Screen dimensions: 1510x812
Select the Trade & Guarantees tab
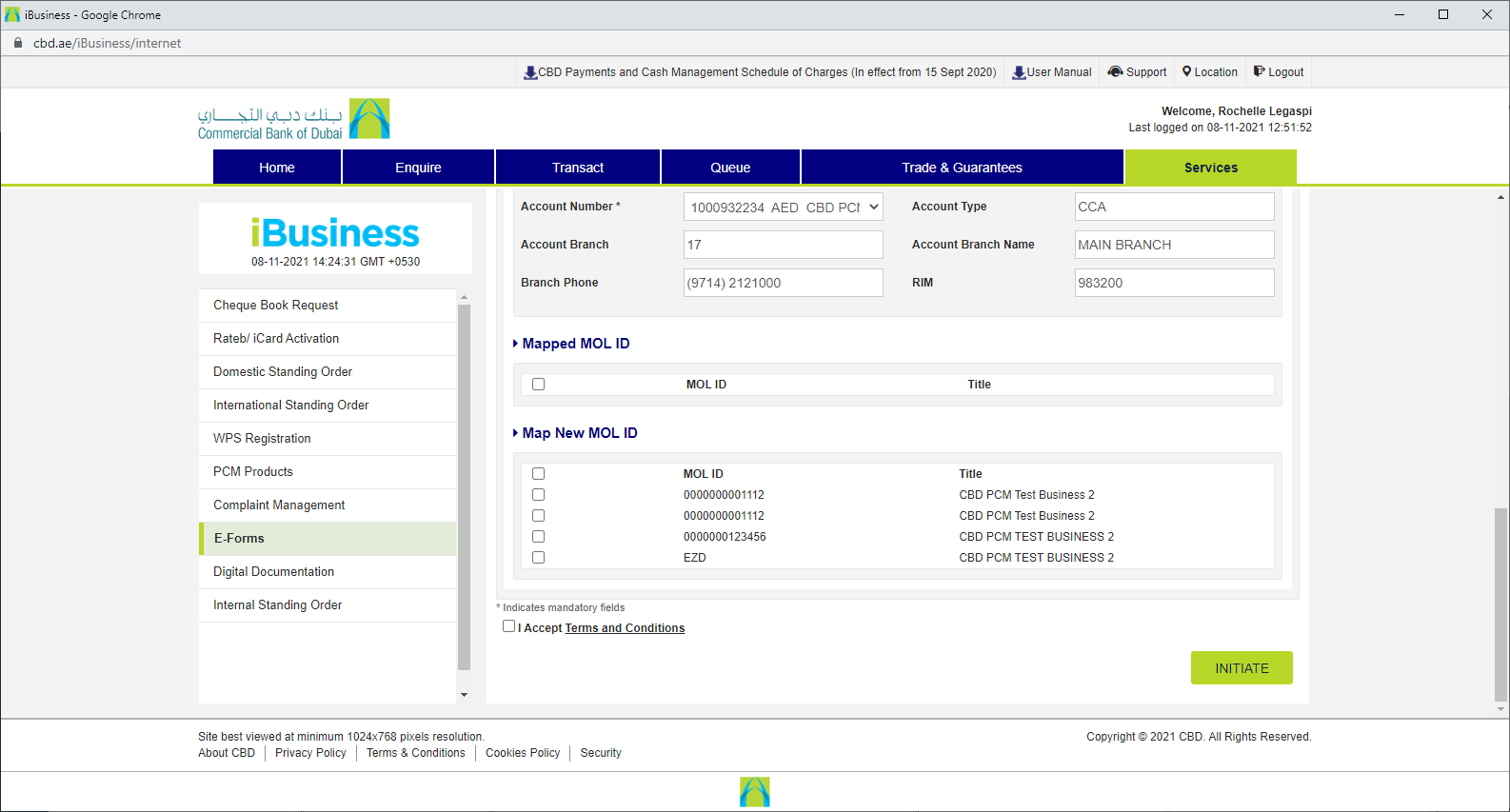coord(963,168)
